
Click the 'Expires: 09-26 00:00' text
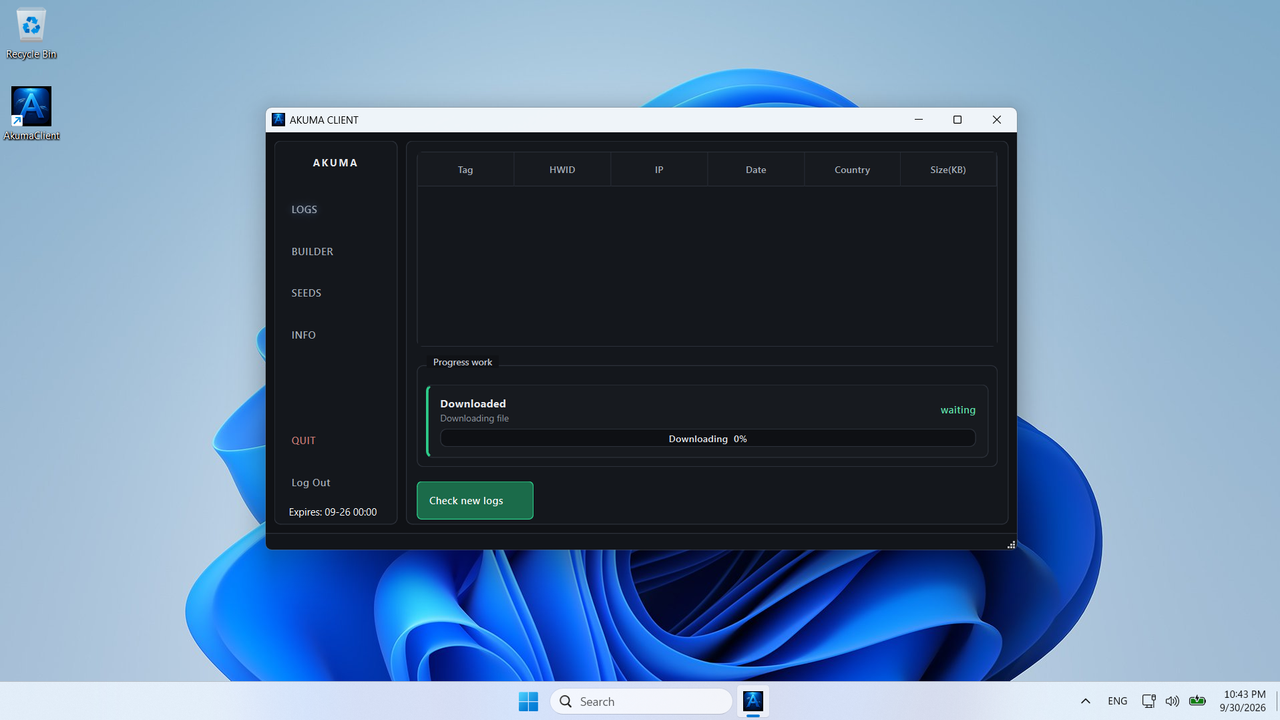pos(333,512)
